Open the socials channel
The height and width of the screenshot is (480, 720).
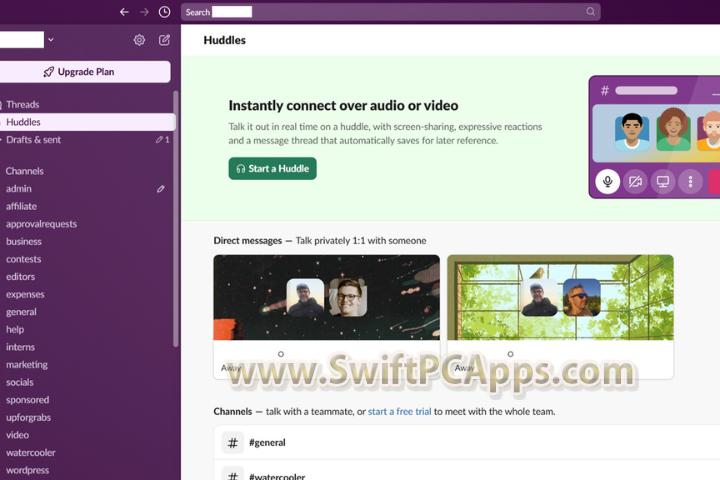pos(20,382)
